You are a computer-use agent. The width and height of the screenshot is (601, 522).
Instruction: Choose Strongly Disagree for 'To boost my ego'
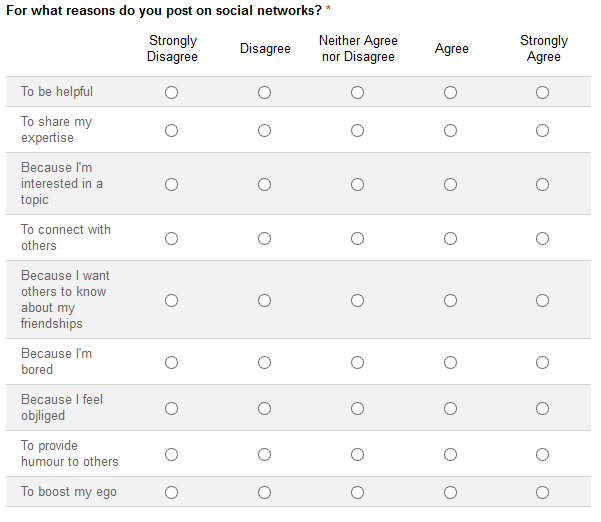click(171, 492)
